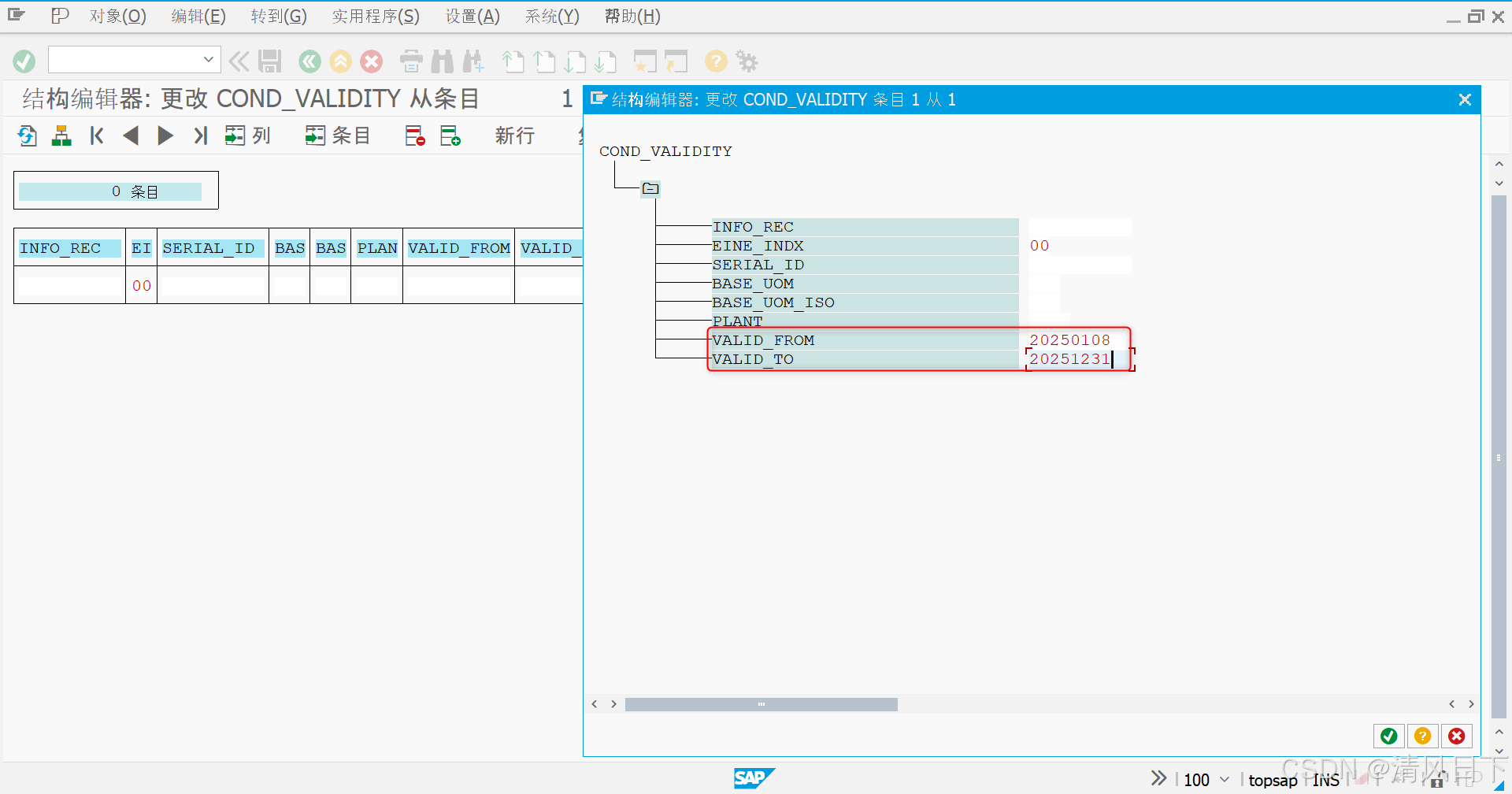Click the refresh icon in structure editor toolbar
1512x794 pixels.
click(x=28, y=135)
